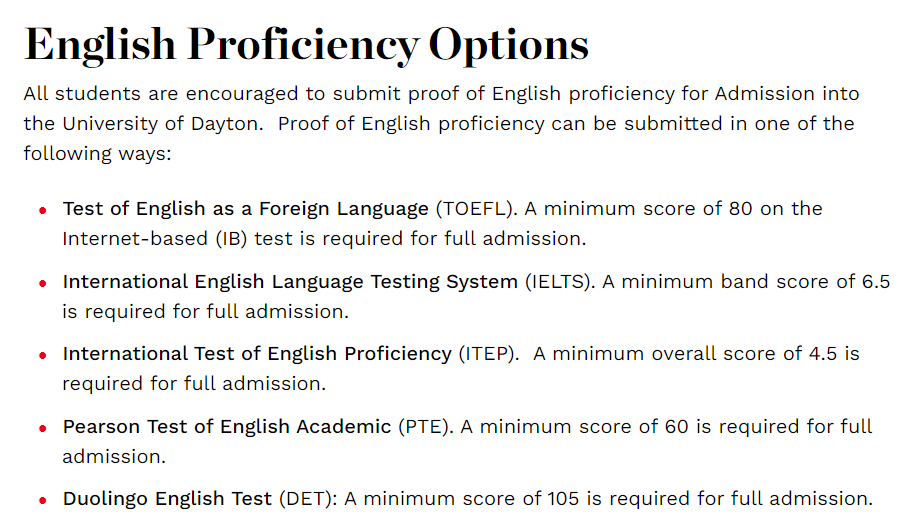Viewport: 902px width, 521px height.
Task: Click the red bullet beside the IELTS item
Action: 43,283
